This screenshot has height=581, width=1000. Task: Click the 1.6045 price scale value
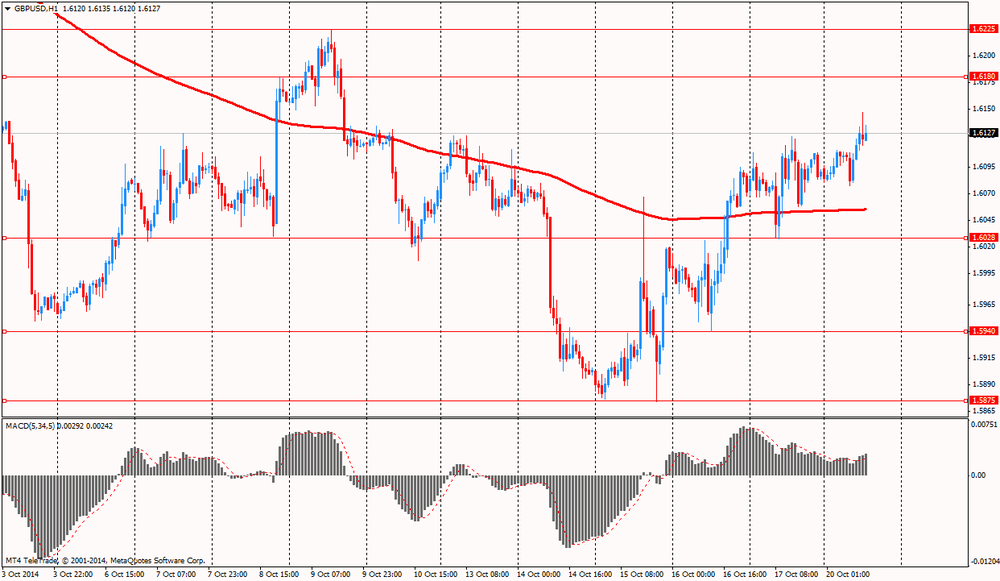983,219
